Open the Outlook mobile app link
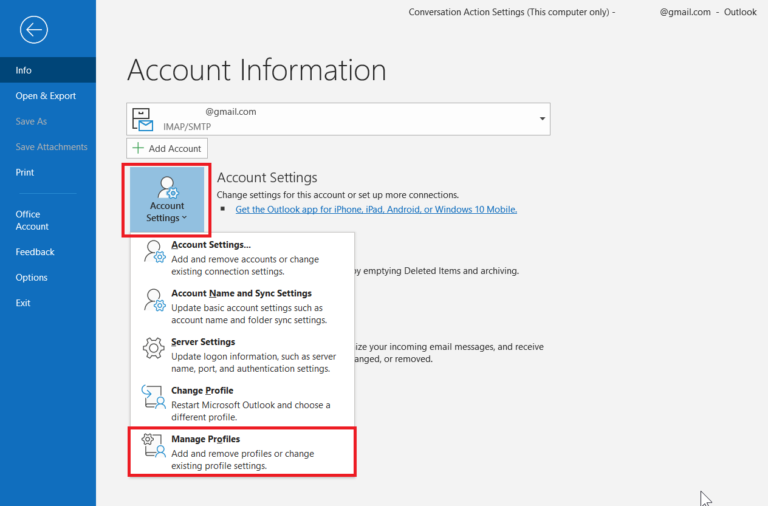The image size is (768, 506). pos(376,209)
